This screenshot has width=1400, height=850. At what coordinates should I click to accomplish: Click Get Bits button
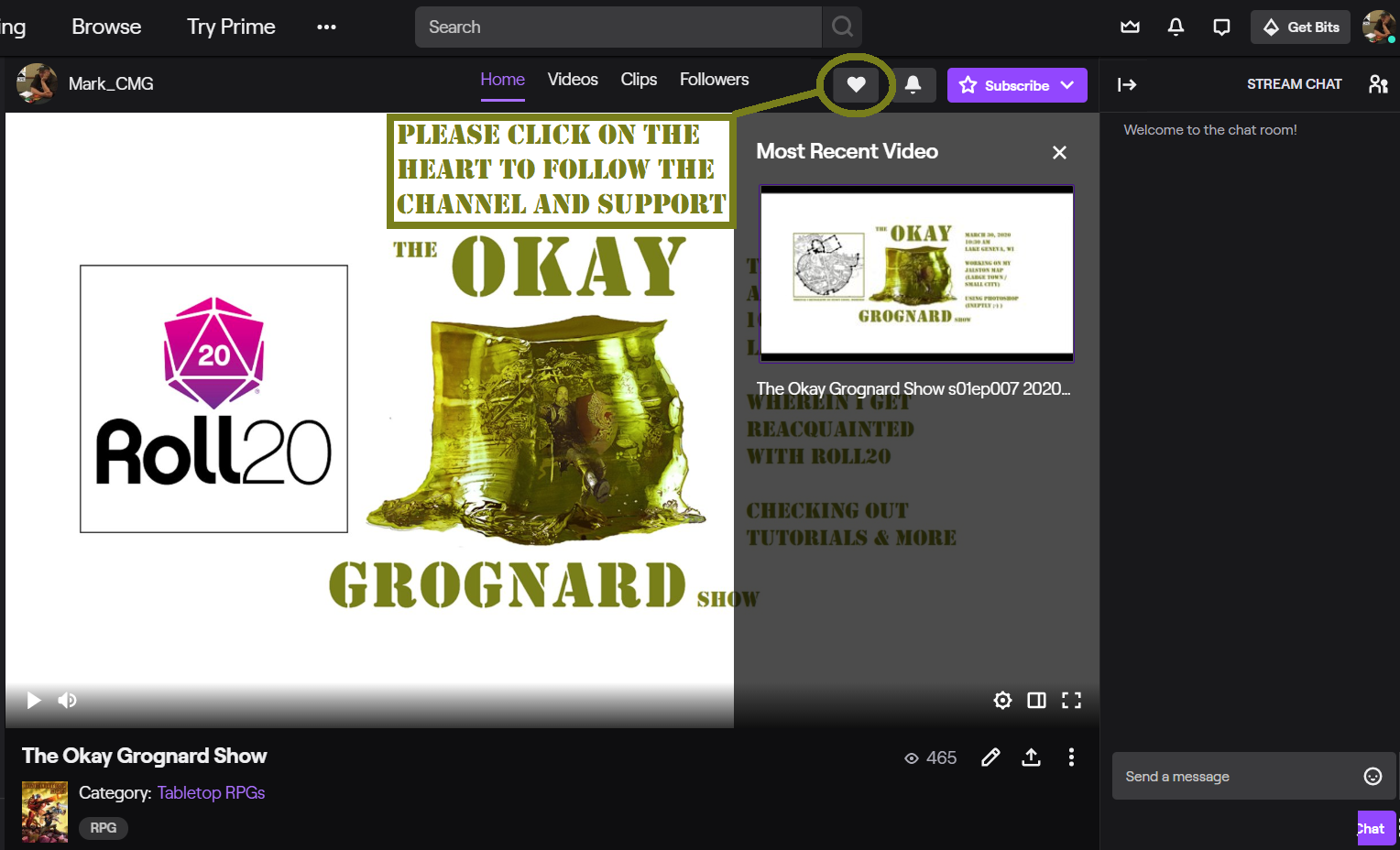point(1300,27)
